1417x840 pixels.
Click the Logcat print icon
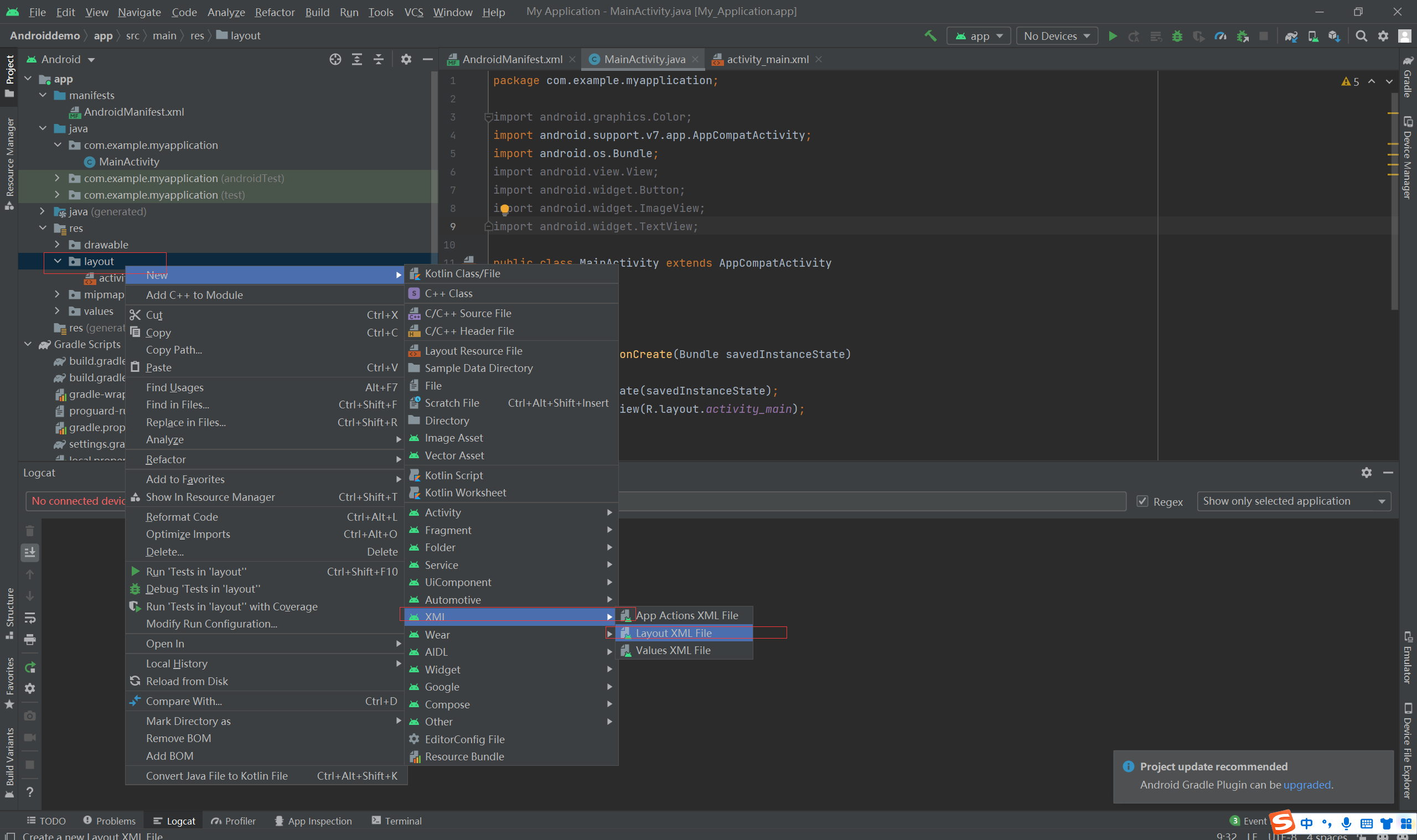30,640
